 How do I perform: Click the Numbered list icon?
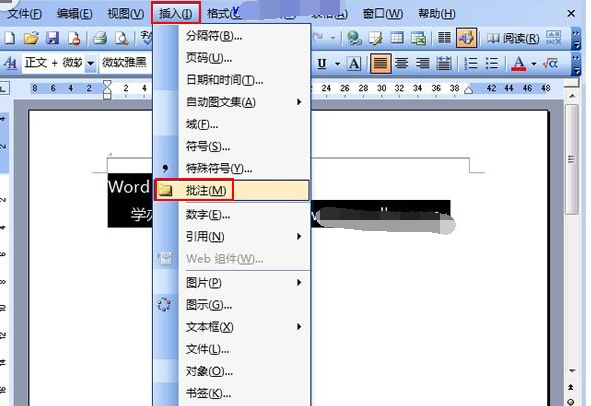click(x=470, y=63)
